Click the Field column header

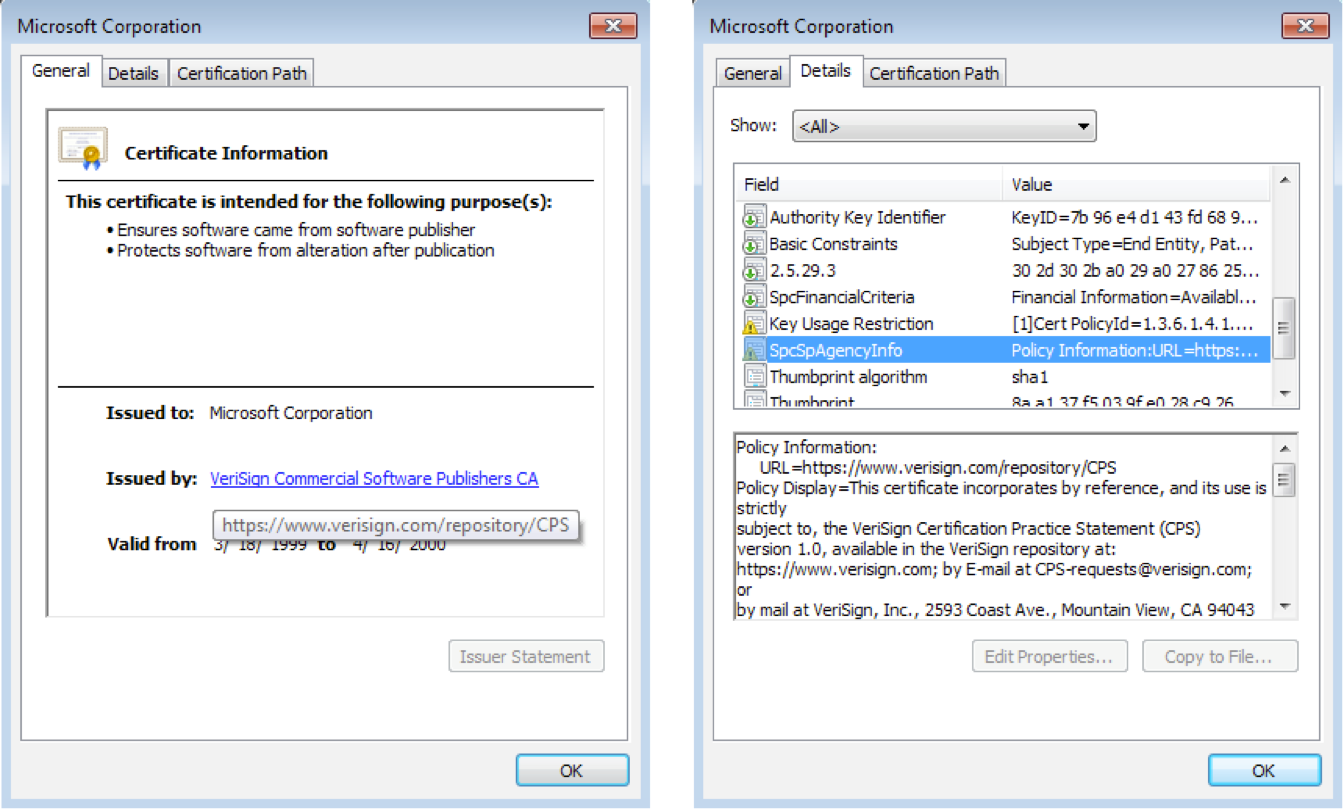click(870, 184)
